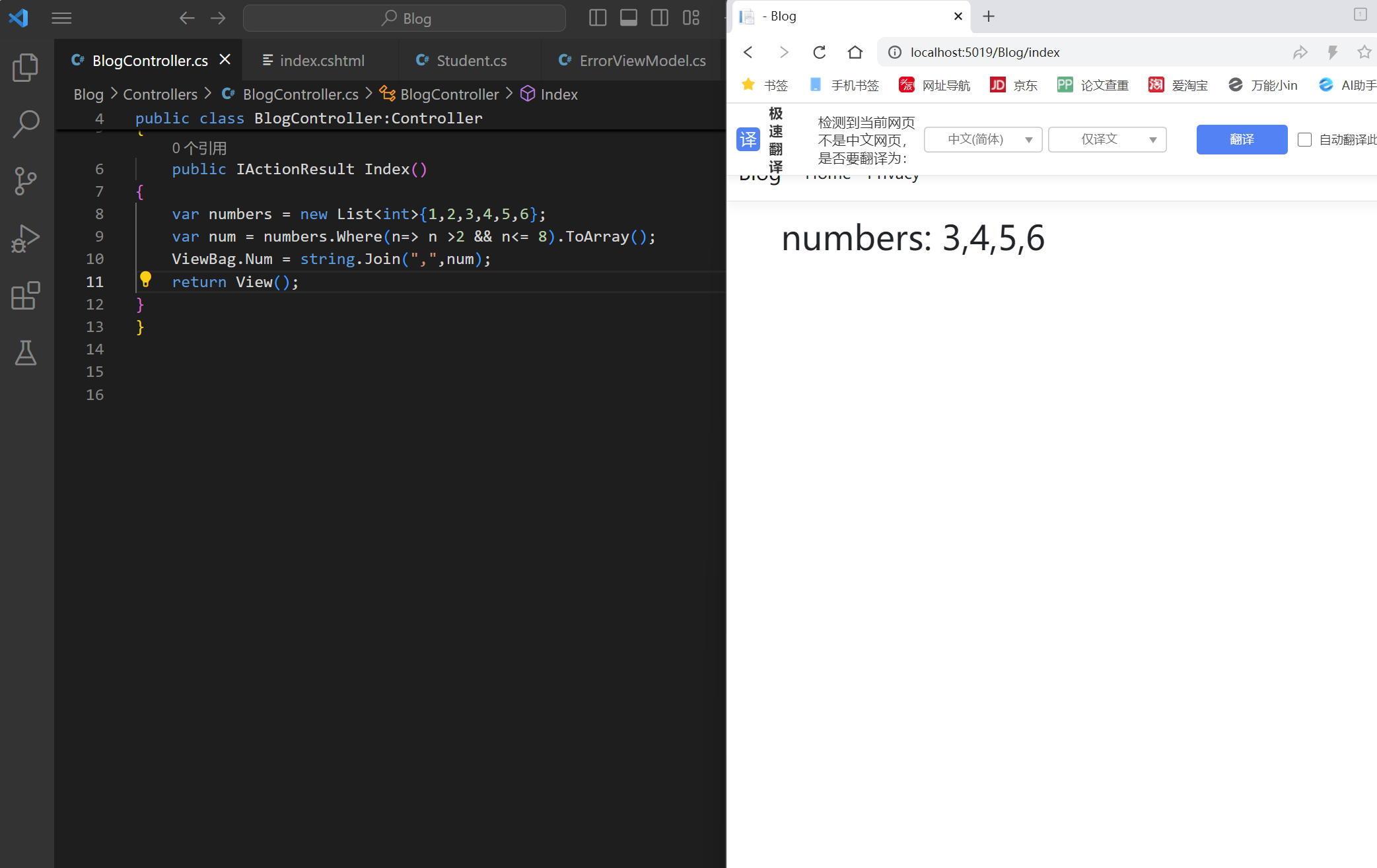Image resolution: width=1377 pixels, height=868 pixels.
Task: Click the BlogController breadcrumb class item
Action: 449,94
